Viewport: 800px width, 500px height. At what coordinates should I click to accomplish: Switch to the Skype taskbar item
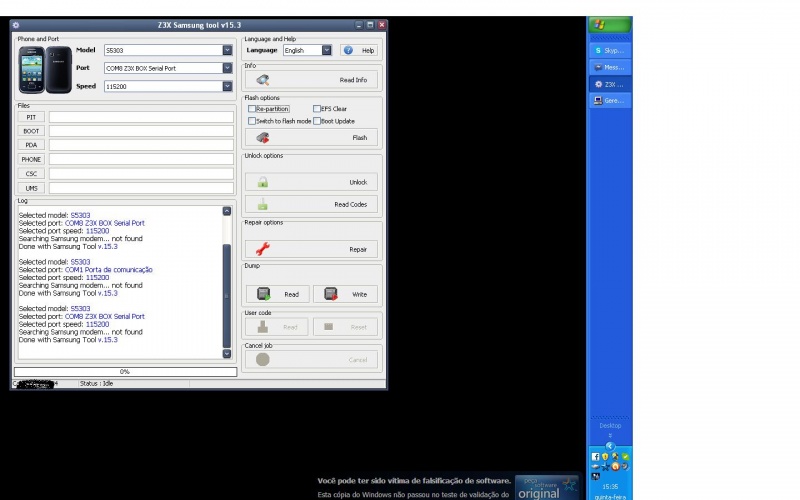pos(609,51)
